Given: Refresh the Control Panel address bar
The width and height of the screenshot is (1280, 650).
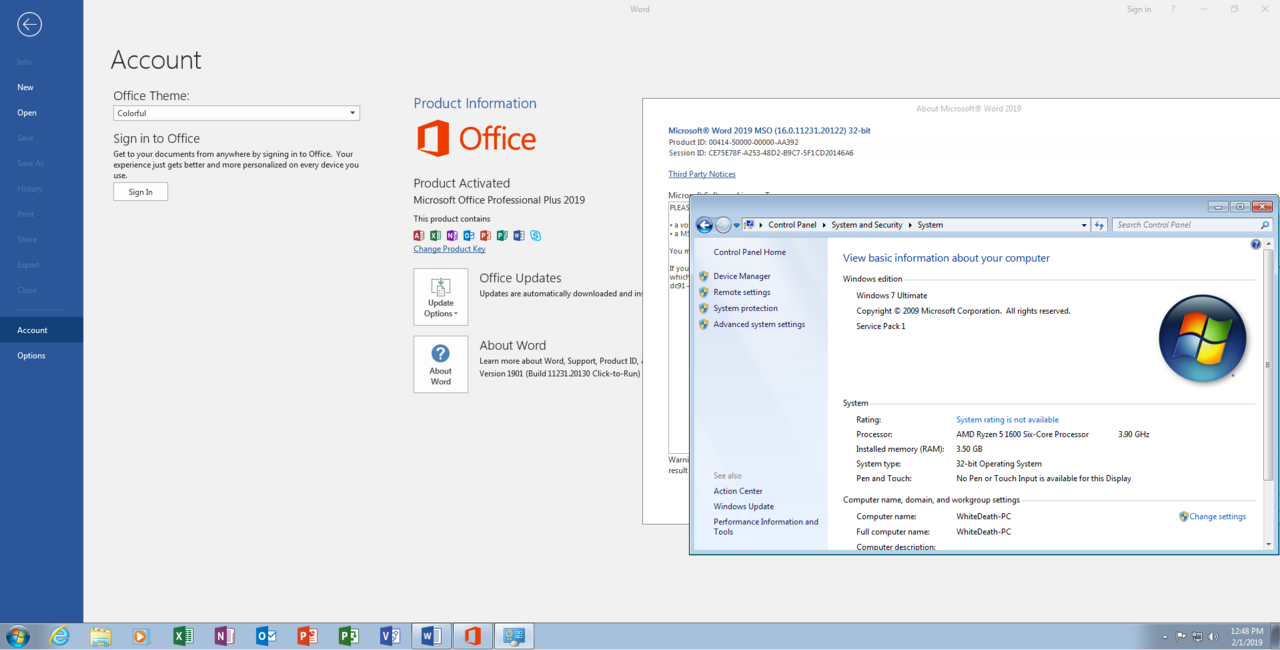Looking at the screenshot, I should click(1099, 225).
